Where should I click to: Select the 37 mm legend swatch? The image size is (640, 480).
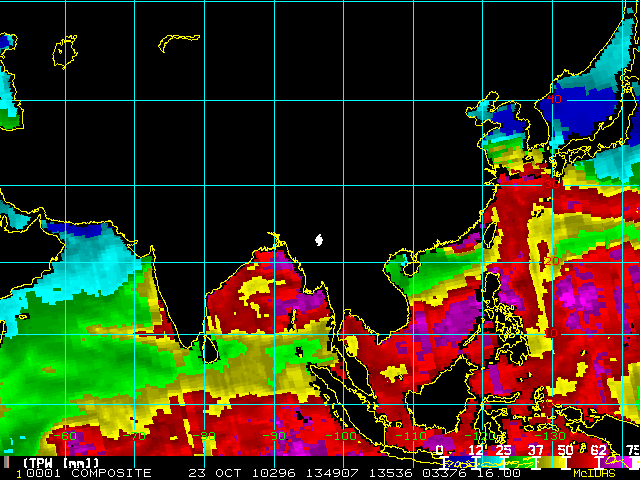pos(538,462)
